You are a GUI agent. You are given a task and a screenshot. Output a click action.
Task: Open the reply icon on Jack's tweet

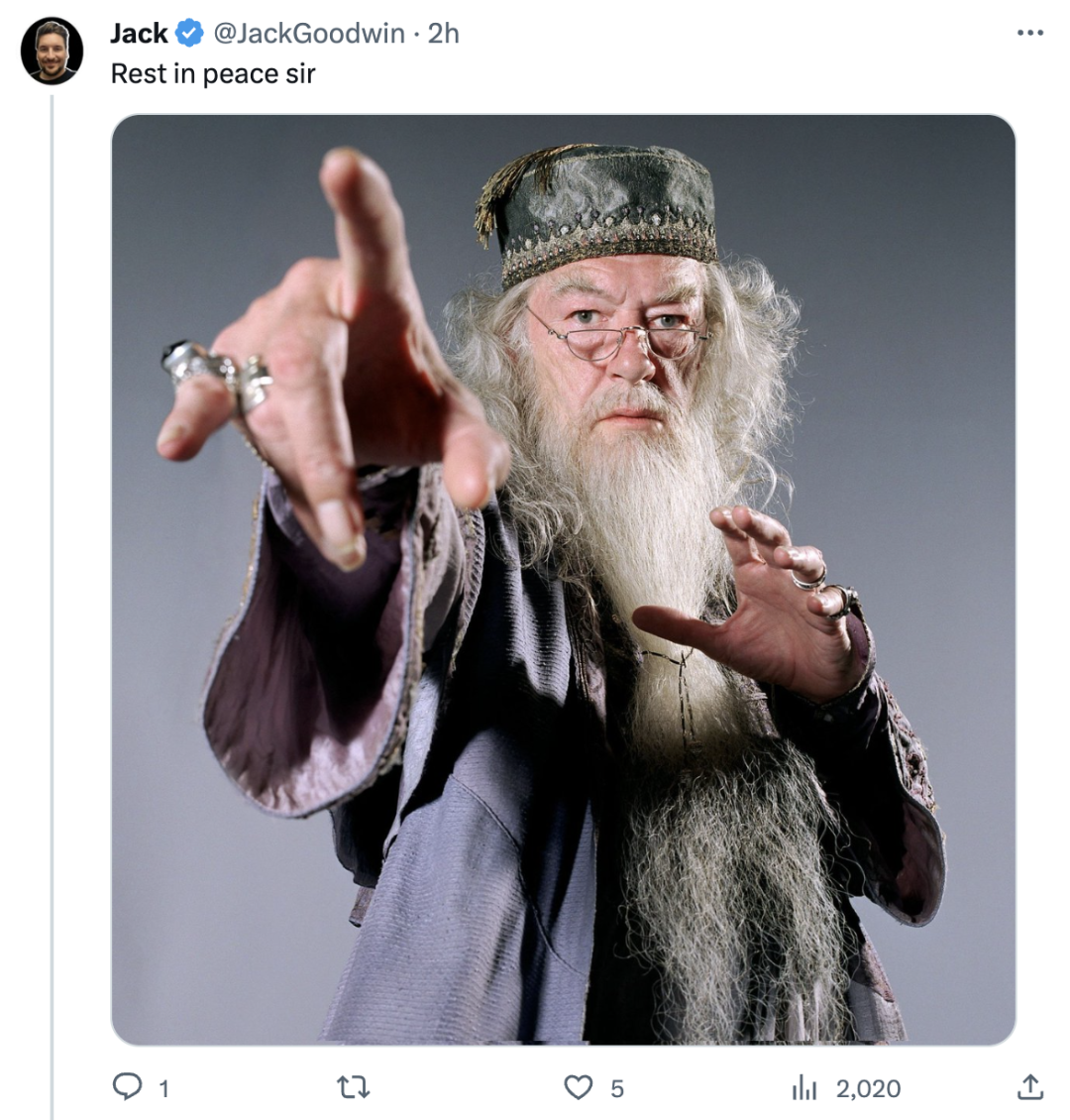coord(127,1086)
